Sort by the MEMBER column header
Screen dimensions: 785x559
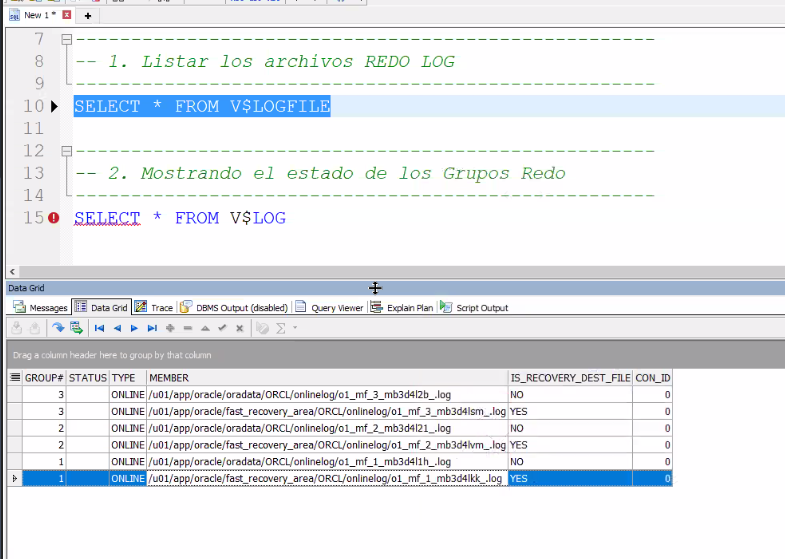click(326, 378)
